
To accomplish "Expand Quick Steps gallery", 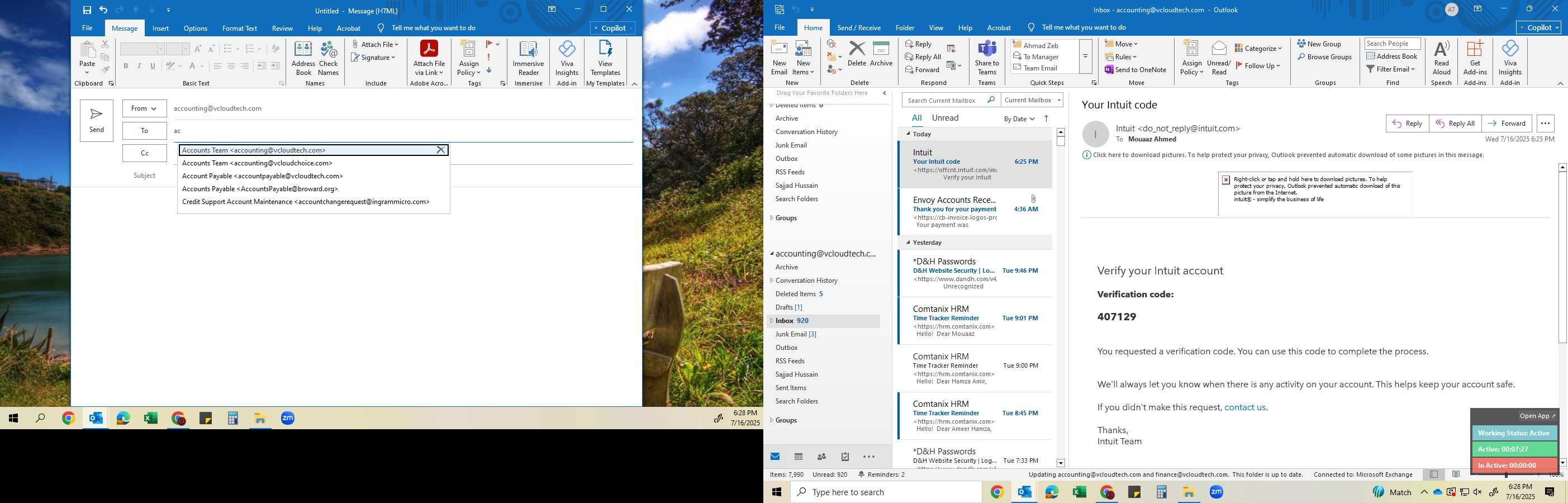I will (x=1085, y=56).
